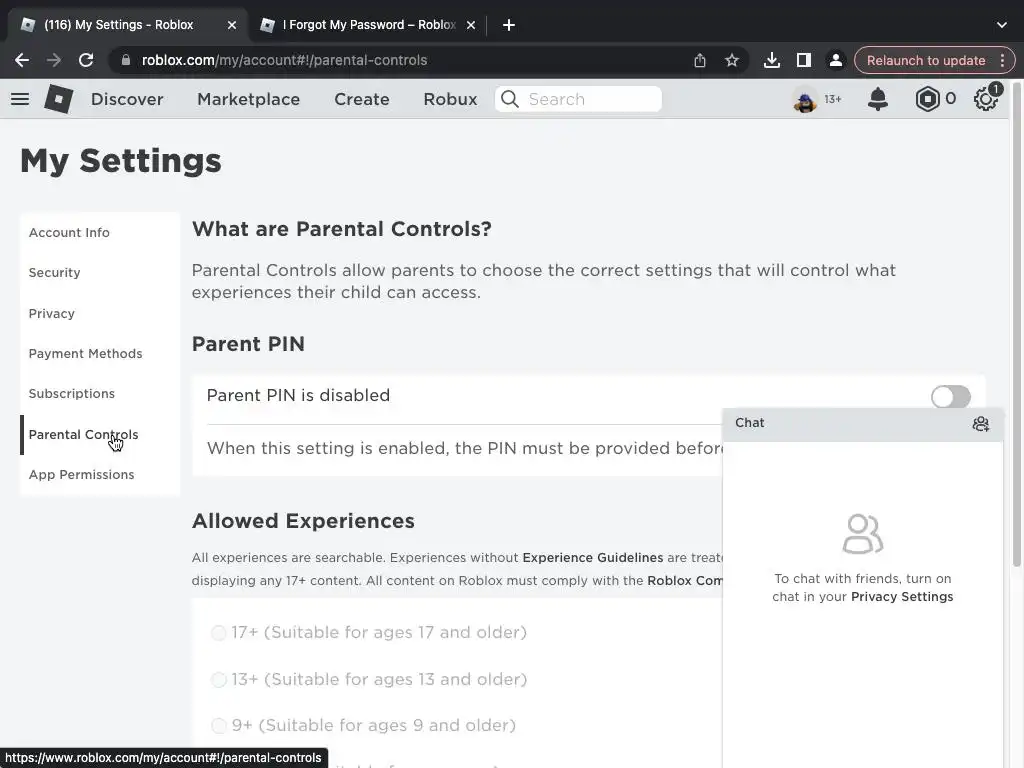The width and height of the screenshot is (1024, 768).
Task: Expand the Chrome tab search chevron
Action: tap(1002, 25)
